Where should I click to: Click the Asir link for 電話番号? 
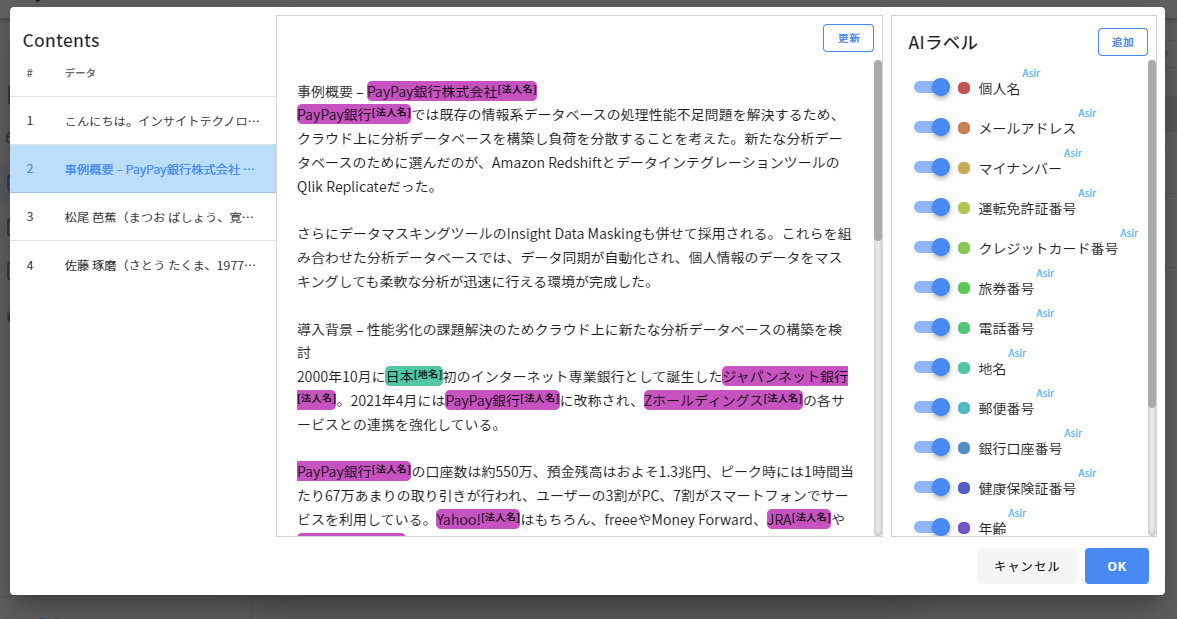pyautogui.click(x=1045, y=313)
